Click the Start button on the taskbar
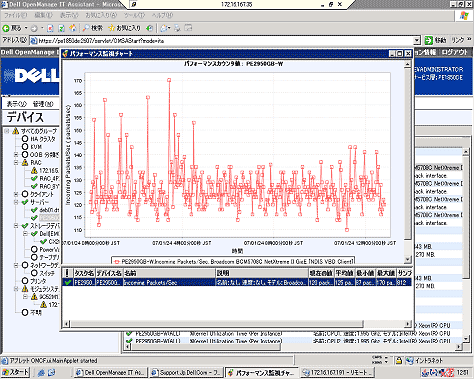 15,372
